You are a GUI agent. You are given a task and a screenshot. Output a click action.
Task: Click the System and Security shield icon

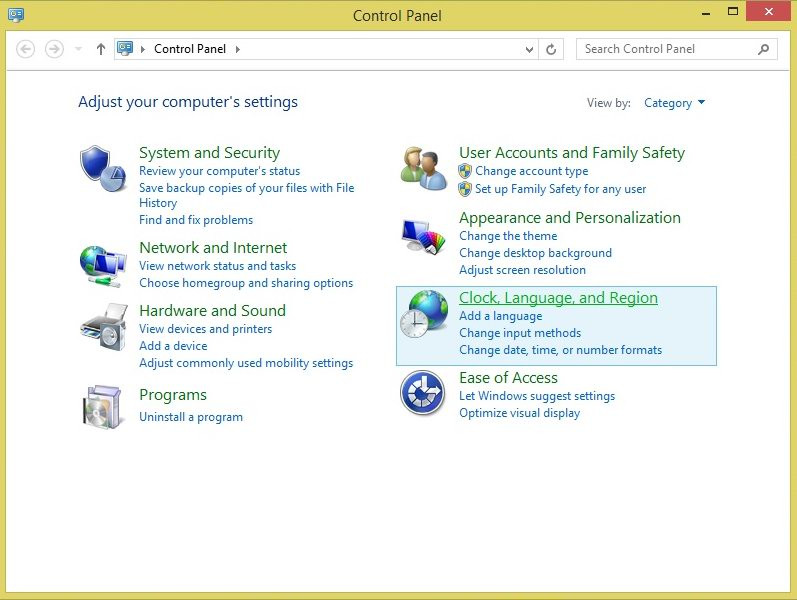(x=103, y=169)
